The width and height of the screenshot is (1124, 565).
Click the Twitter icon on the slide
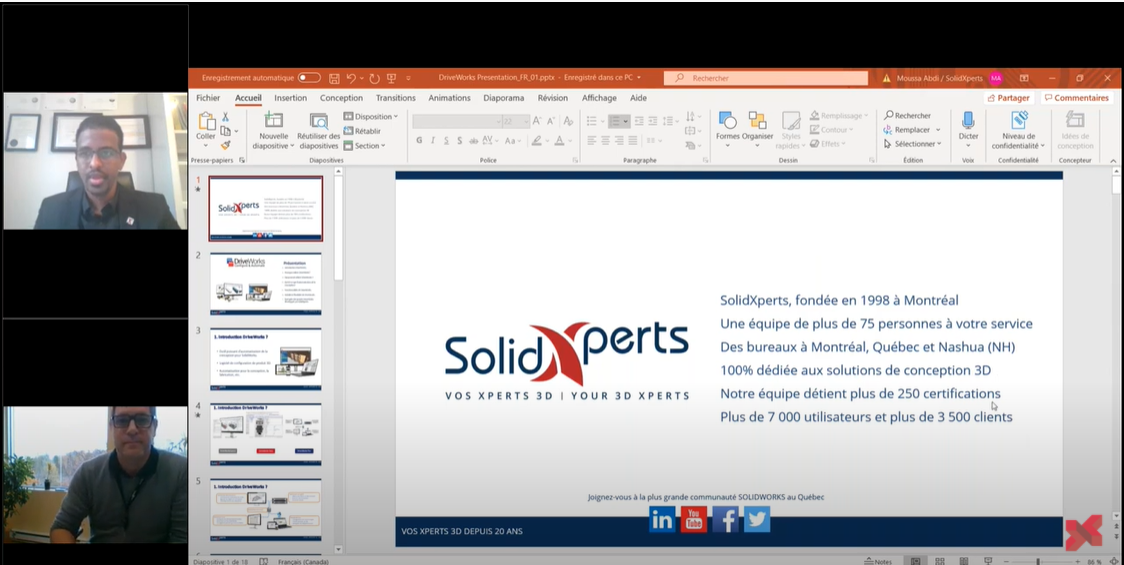(x=757, y=519)
